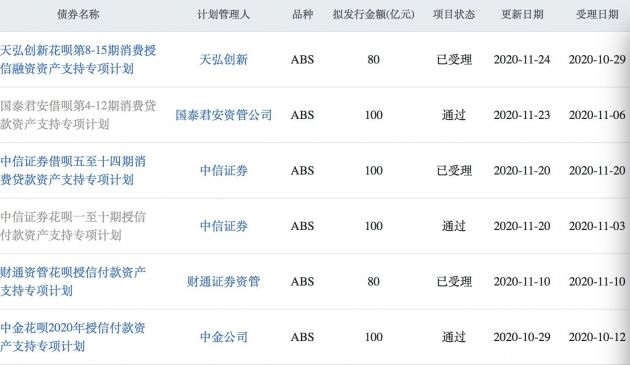This screenshot has width=630, height=365.
Task: Click manager link 中金公司
Action: coord(224,337)
